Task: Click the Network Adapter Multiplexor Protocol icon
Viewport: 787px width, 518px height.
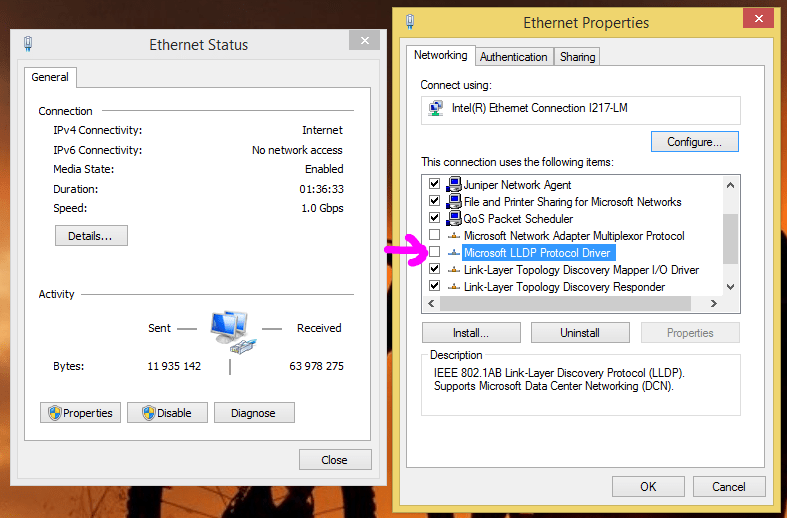Action: 454,235
